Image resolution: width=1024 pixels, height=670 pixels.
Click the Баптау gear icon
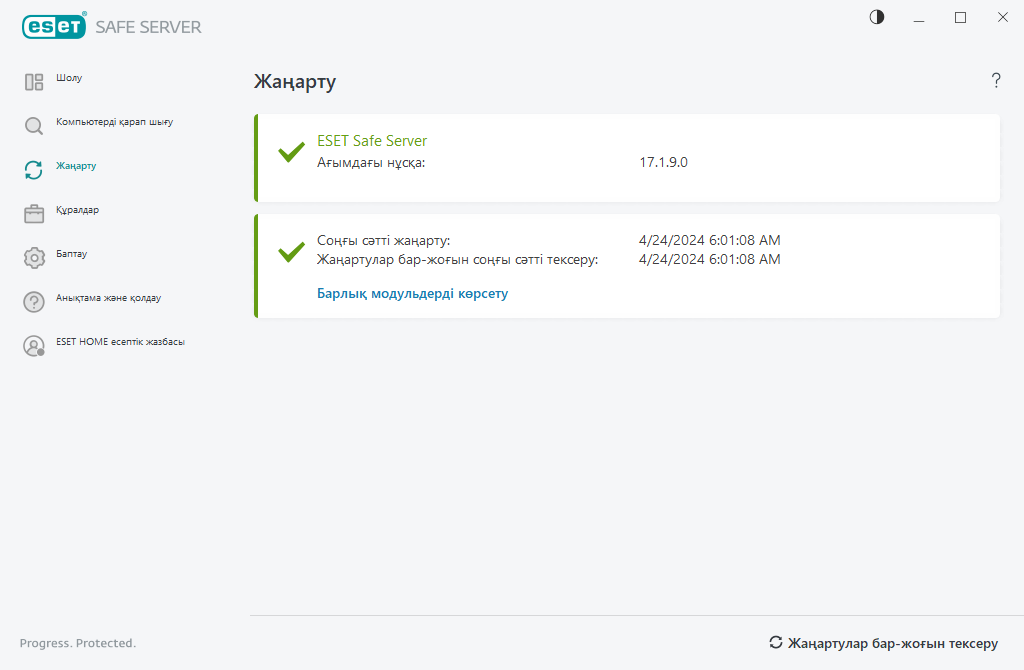point(34,258)
